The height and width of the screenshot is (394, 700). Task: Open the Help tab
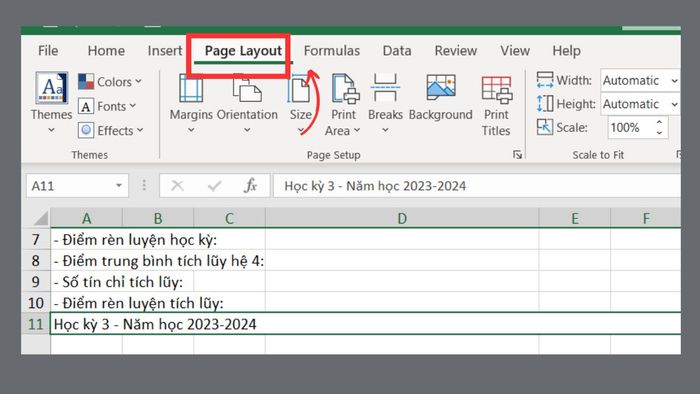coord(567,50)
